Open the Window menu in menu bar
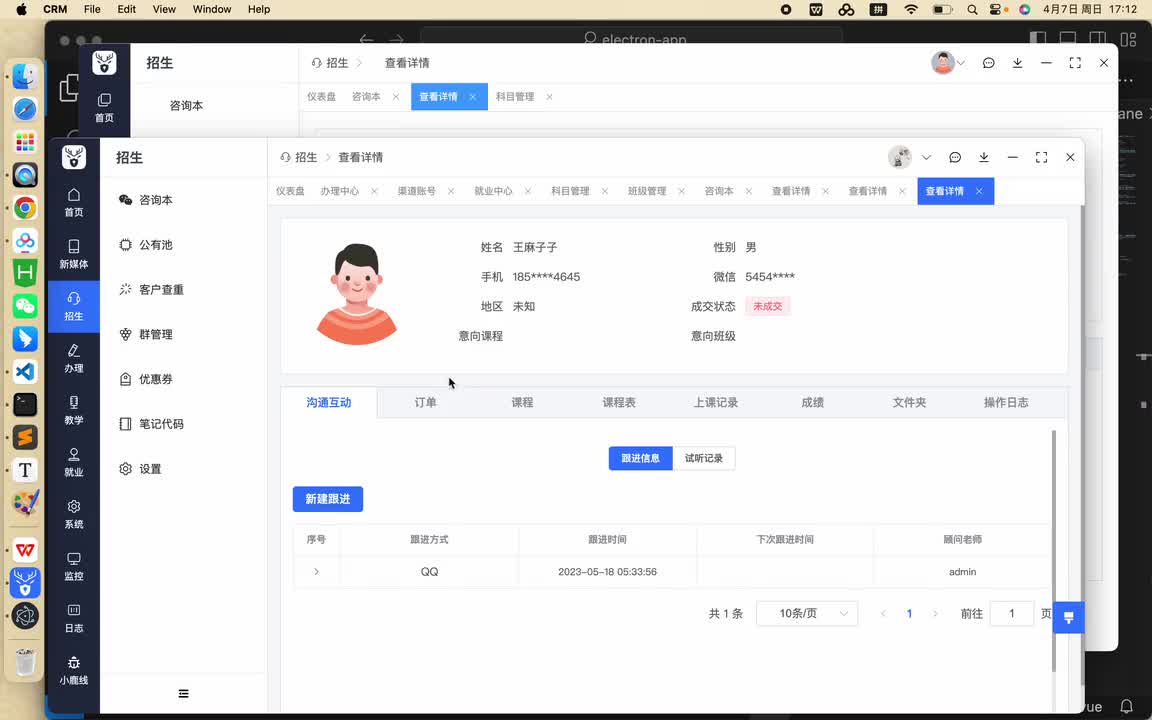Image resolution: width=1152 pixels, height=720 pixels. click(212, 10)
